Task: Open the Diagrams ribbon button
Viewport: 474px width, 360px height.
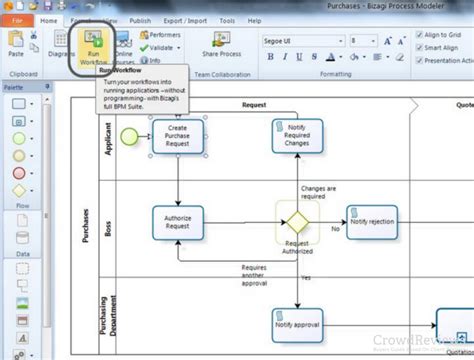Action: pos(61,44)
